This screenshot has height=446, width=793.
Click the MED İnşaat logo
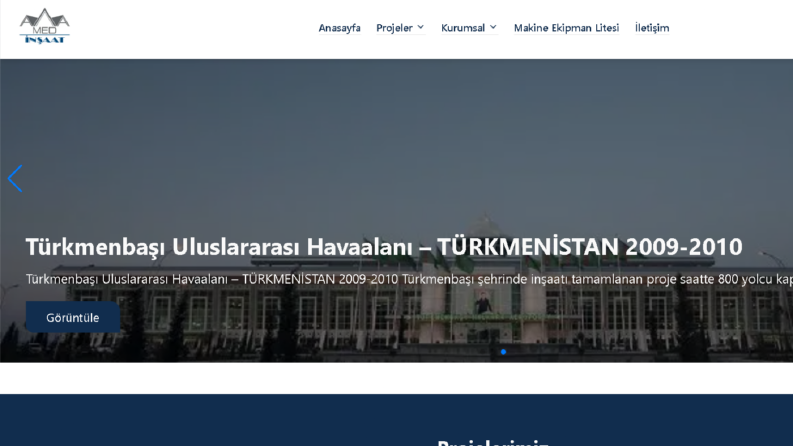(x=45, y=26)
